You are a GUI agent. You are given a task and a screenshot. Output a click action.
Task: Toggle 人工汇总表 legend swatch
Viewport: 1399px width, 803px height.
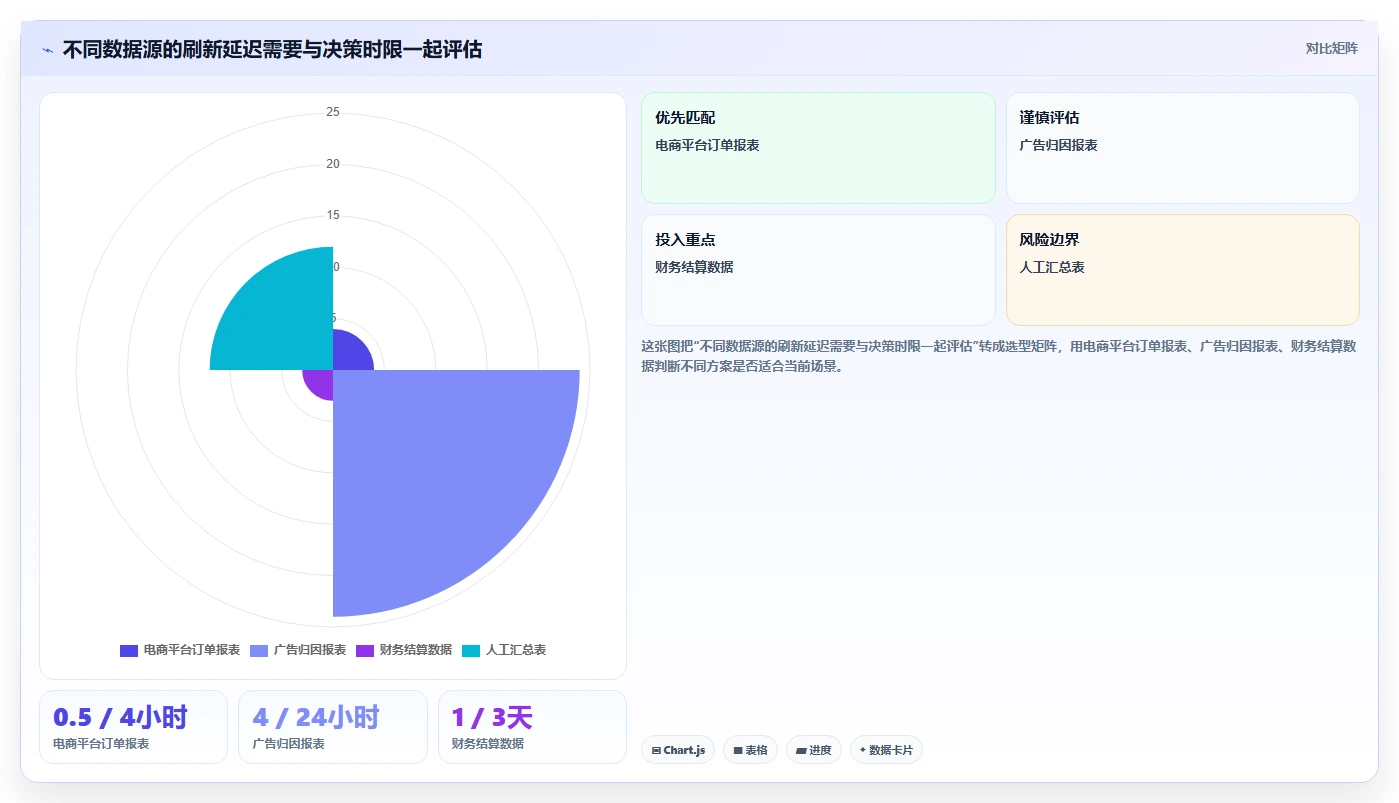[x=471, y=650]
